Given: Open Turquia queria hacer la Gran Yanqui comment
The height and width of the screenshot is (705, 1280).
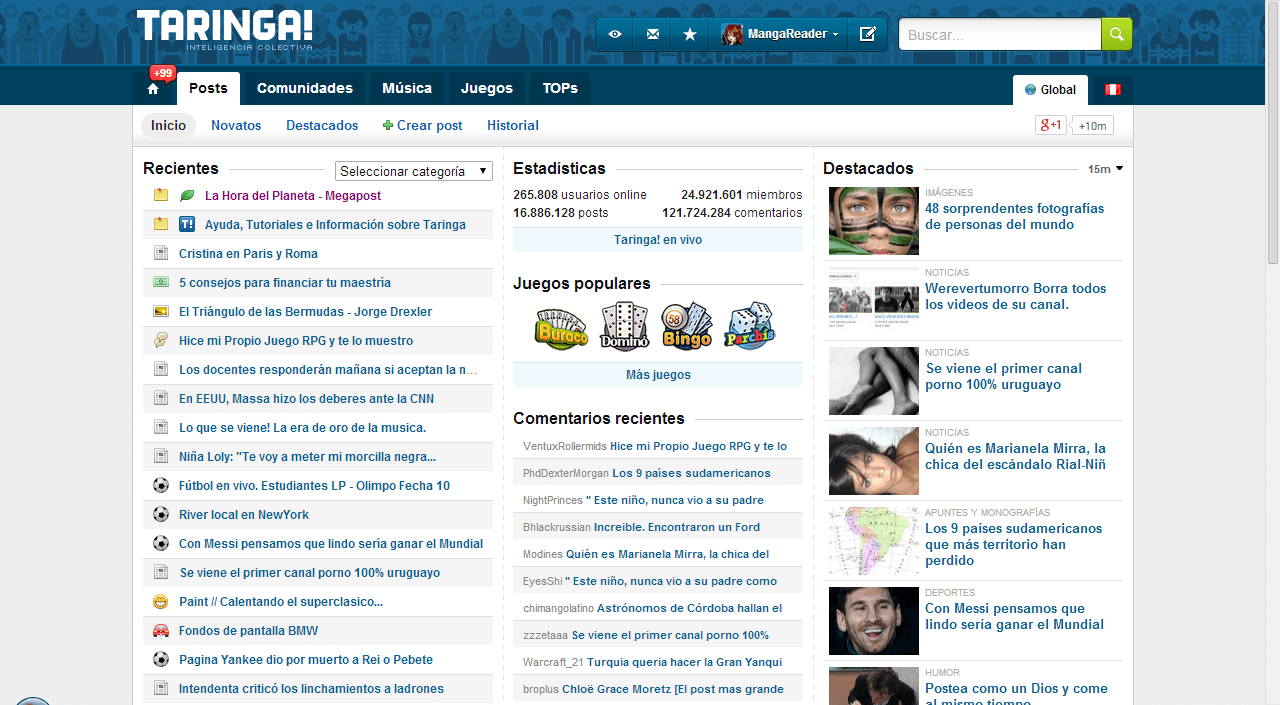Looking at the screenshot, I should (684, 662).
